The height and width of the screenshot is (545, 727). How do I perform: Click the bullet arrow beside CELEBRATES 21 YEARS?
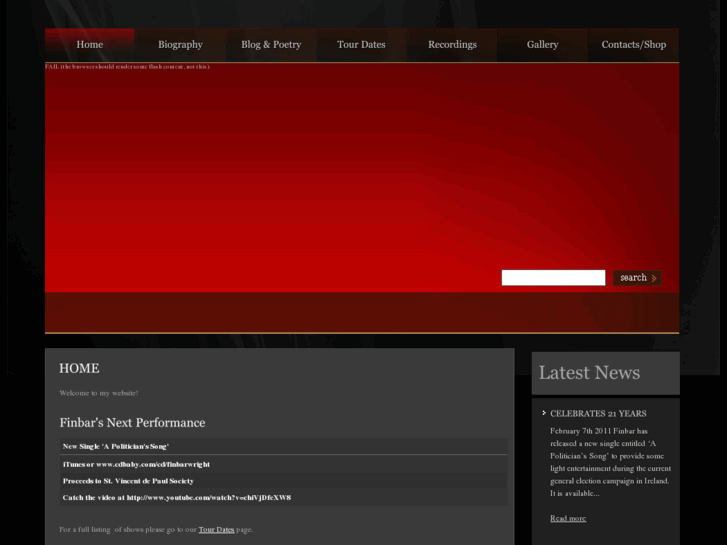[544, 413]
